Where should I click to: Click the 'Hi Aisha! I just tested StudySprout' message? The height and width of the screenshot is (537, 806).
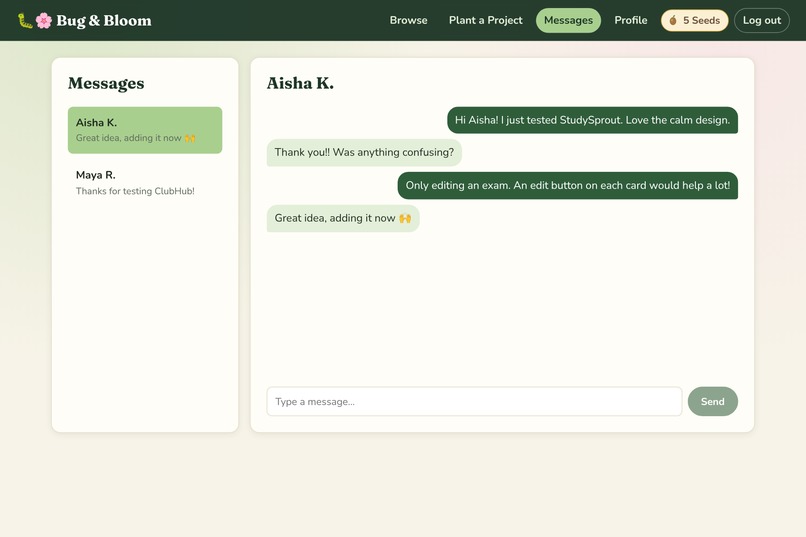point(592,120)
